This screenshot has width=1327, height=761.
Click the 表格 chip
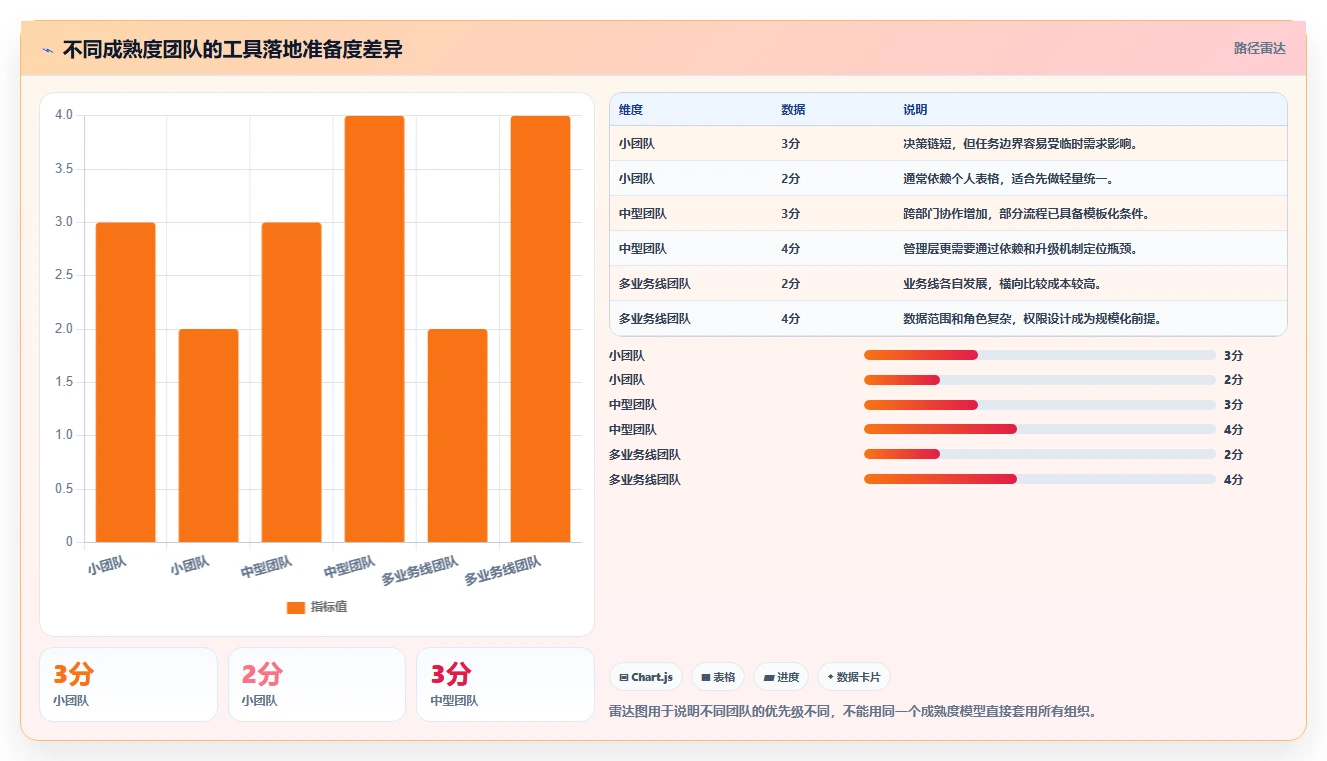click(718, 677)
